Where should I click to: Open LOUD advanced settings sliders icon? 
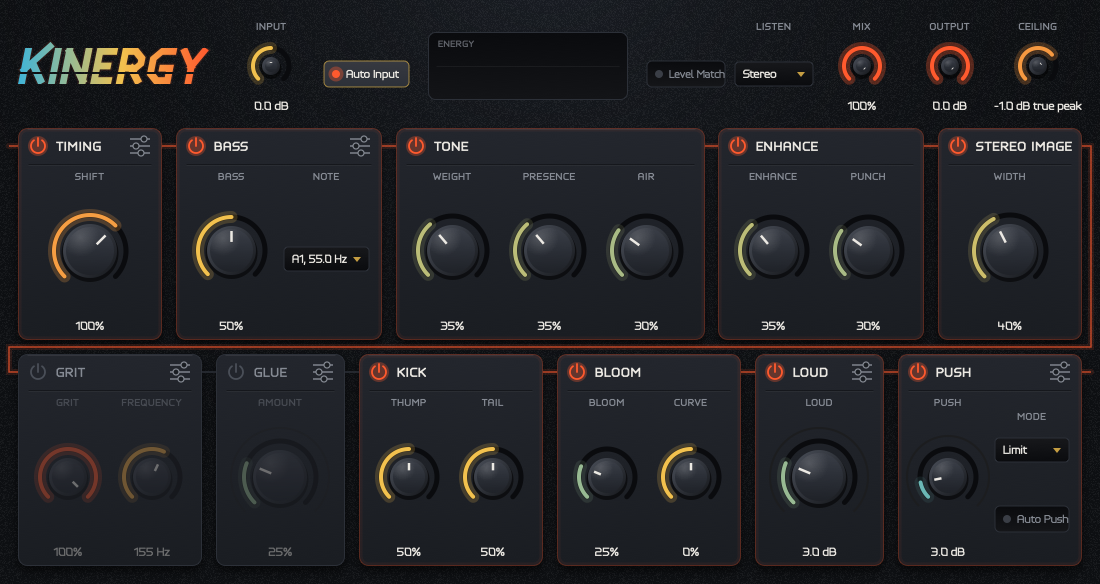click(861, 372)
